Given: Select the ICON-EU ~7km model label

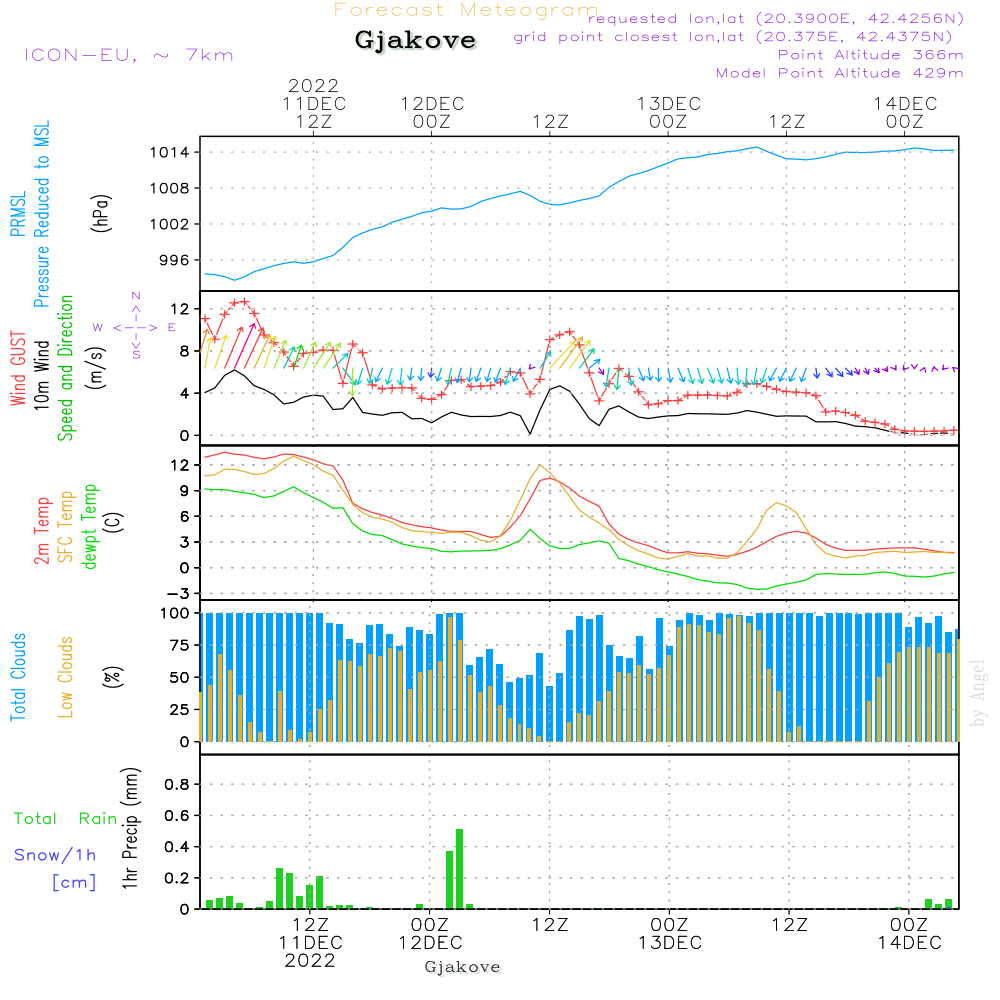Looking at the screenshot, I should click(x=129, y=55).
